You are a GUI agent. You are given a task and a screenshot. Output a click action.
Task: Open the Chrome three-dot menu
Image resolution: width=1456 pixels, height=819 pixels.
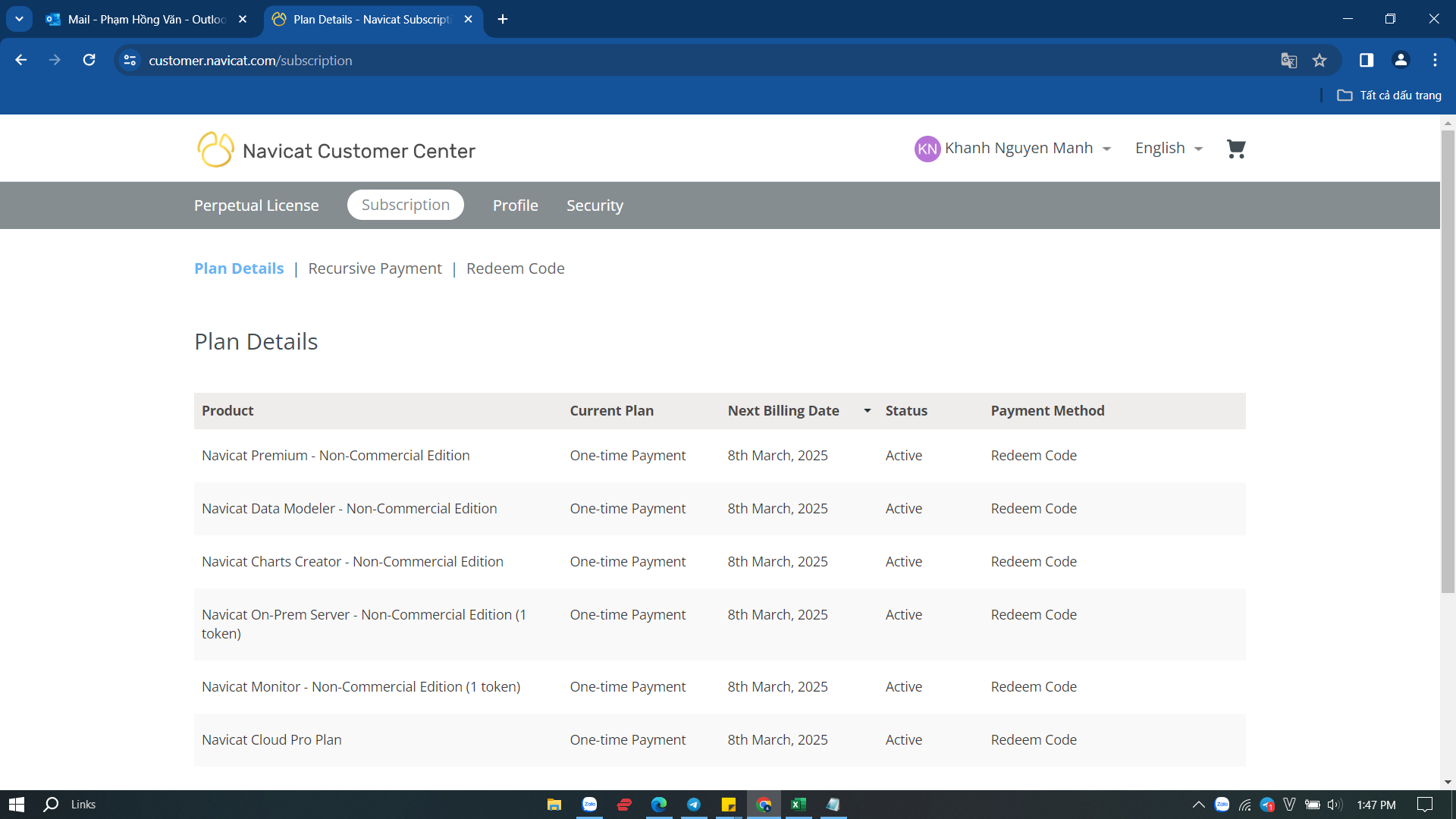tap(1435, 60)
